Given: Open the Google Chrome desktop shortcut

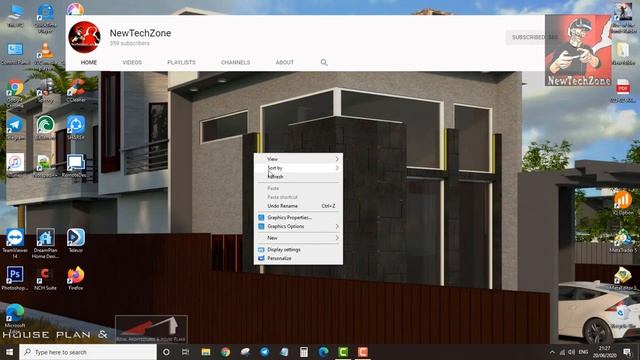Looking at the screenshot, I should point(15,92).
